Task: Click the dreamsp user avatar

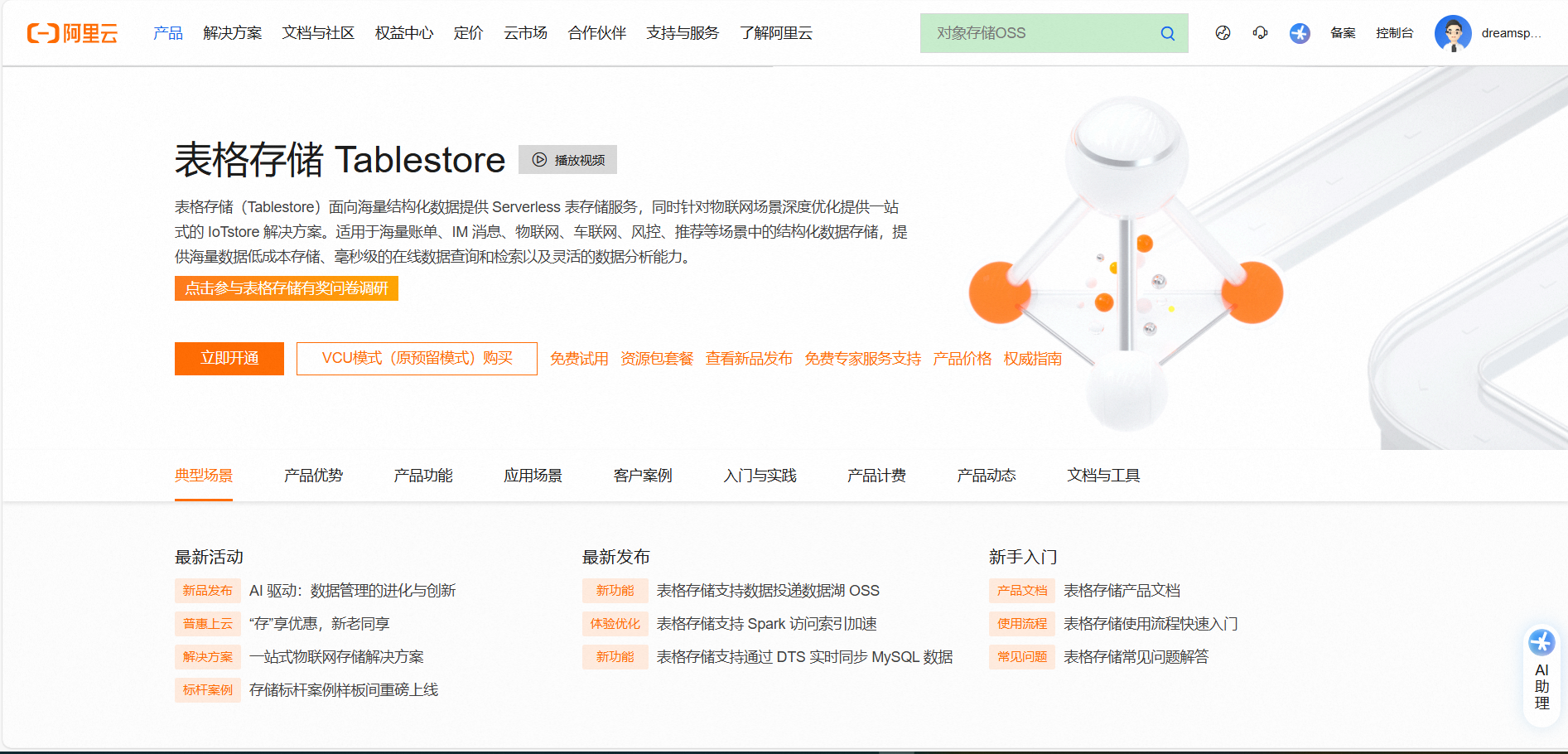Action: (1455, 33)
